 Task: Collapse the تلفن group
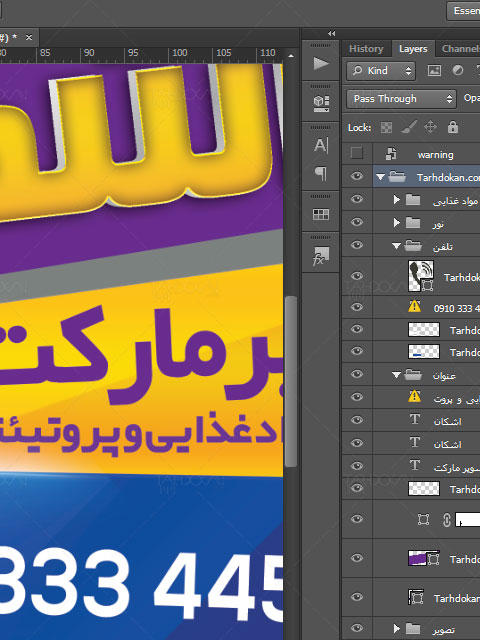point(396,246)
